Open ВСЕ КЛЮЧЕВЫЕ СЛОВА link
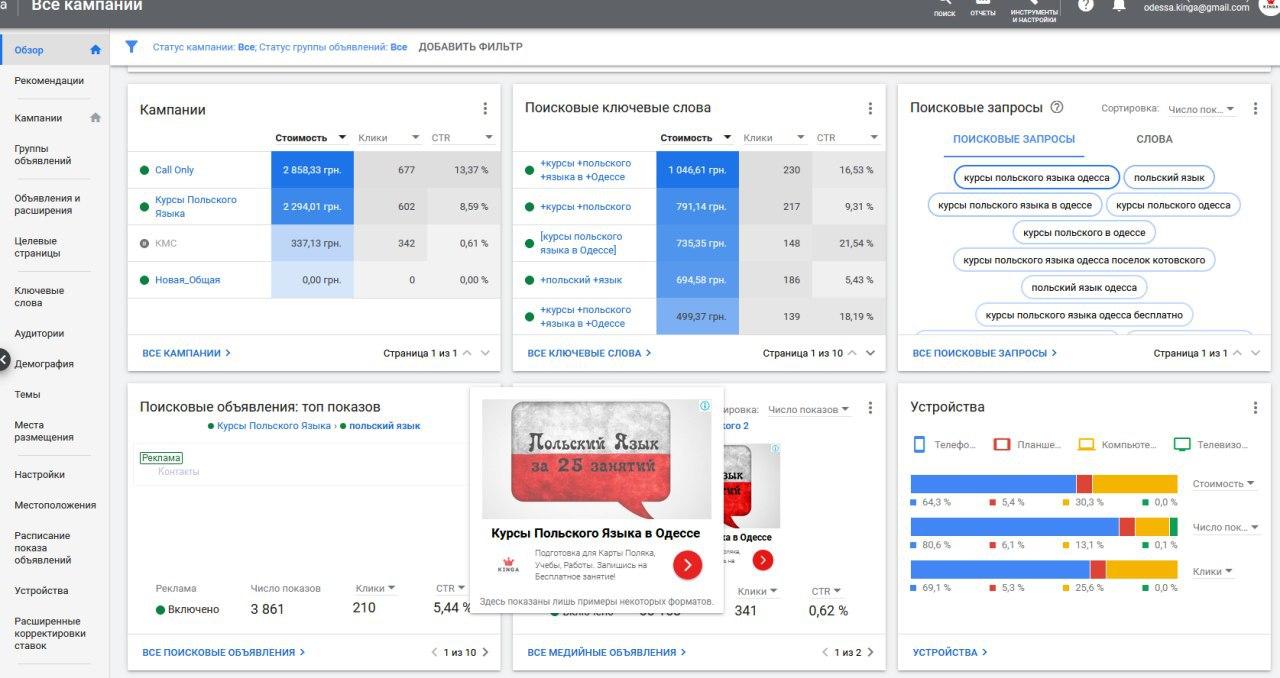The height and width of the screenshot is (678, 1280). pos(590,353)
